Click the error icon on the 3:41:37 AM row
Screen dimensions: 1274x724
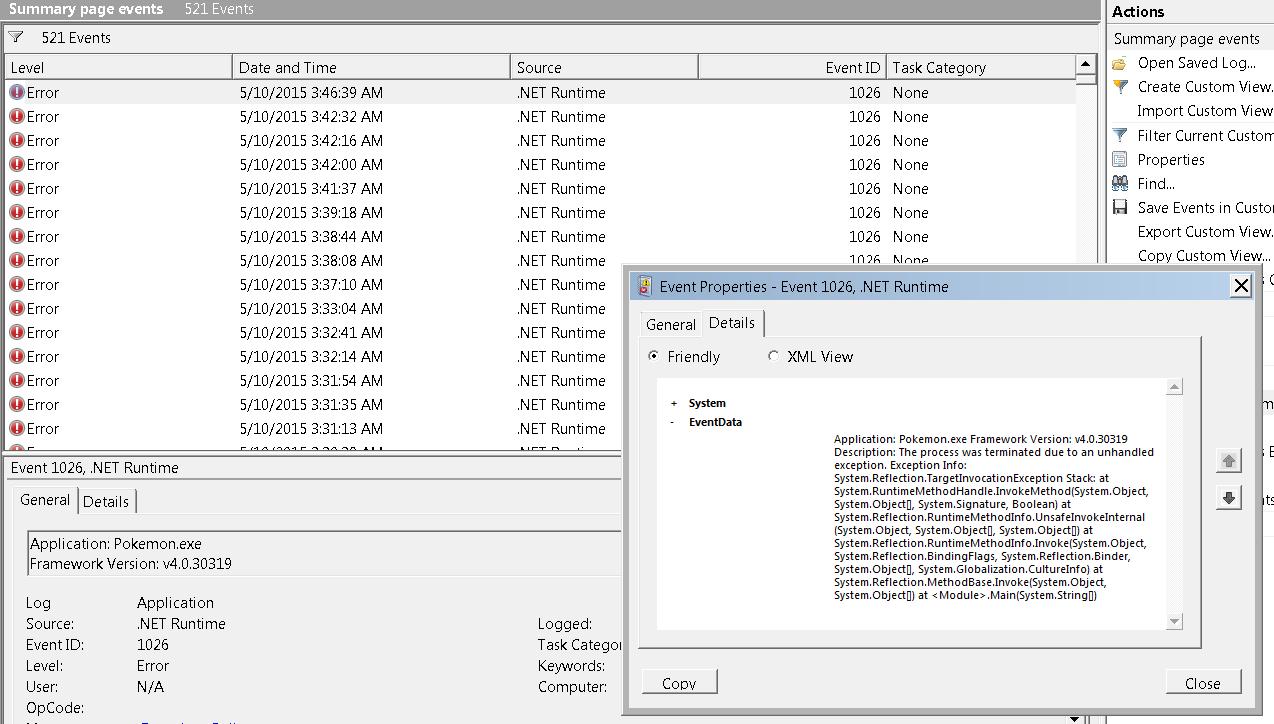pos(17,188)
